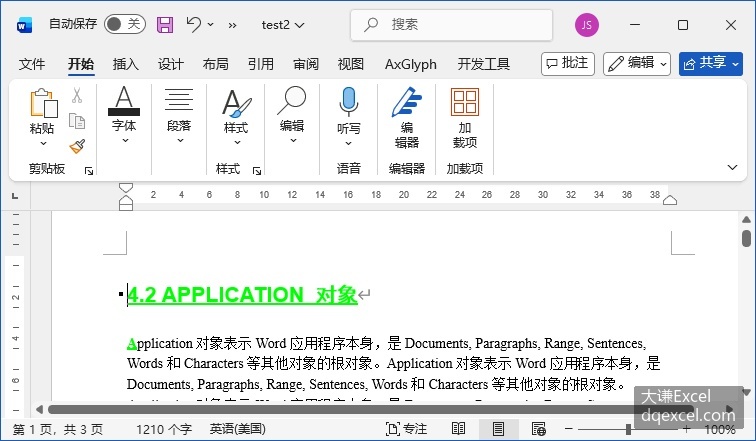Switch to read mode view
Viewport: 756px width, 441px height.
point(459,428)
